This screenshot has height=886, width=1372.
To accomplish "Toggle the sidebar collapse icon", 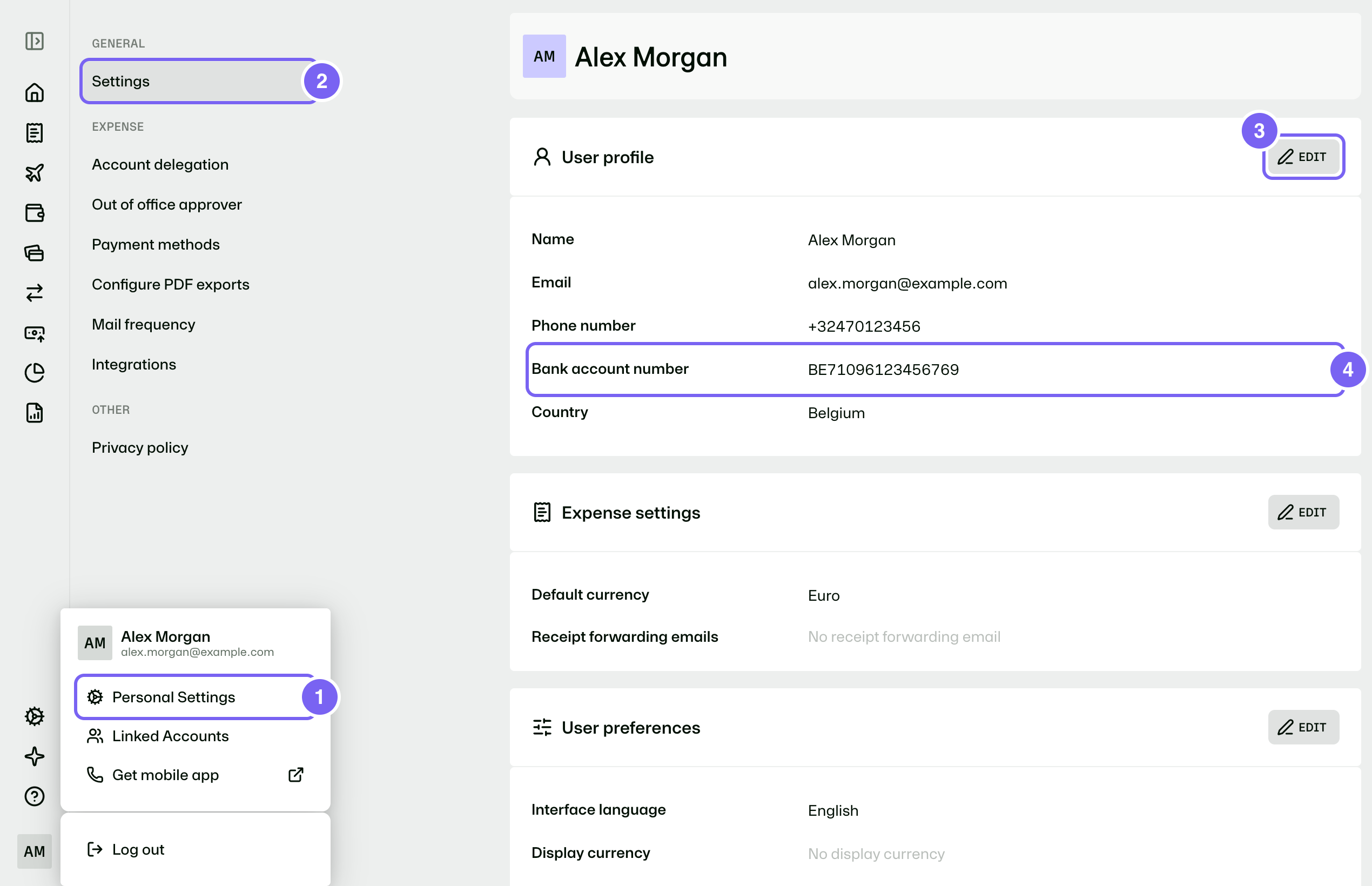I will (x=35, y=41).
